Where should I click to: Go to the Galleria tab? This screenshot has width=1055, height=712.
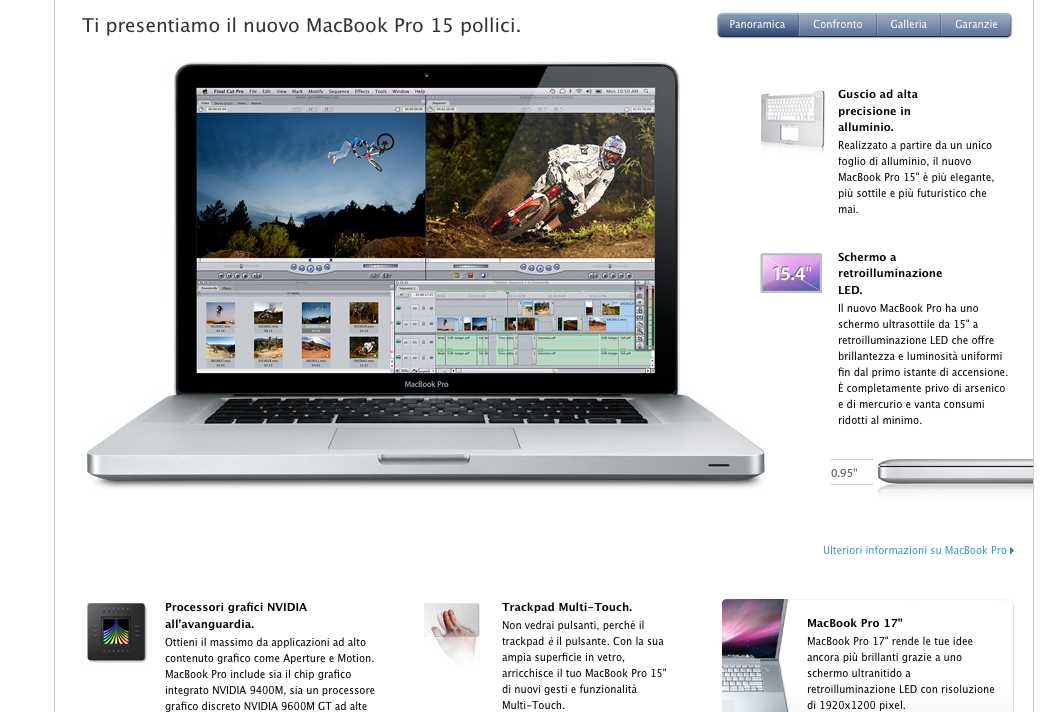[908, 25]
